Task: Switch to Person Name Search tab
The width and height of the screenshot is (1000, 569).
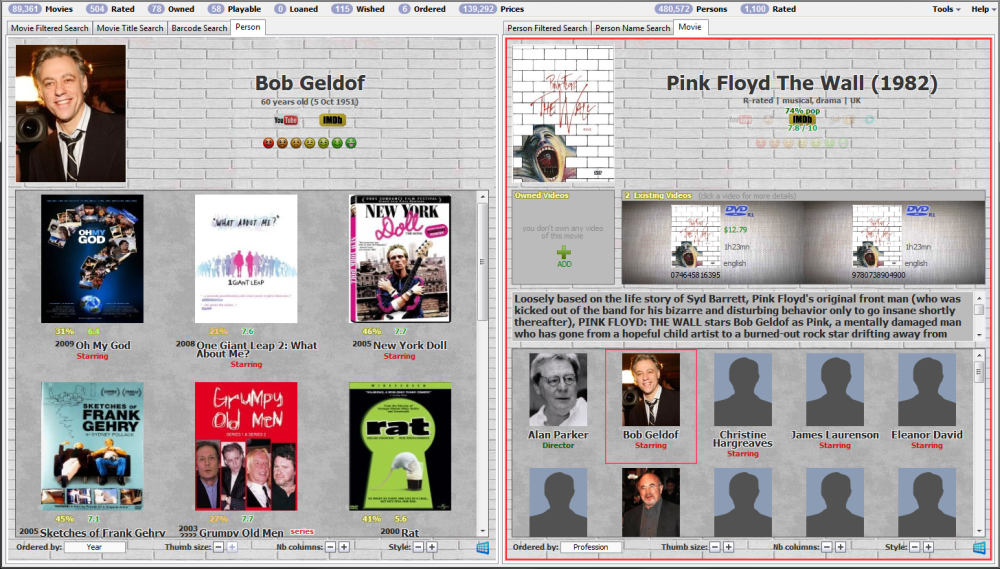Action: pos(632,28)
